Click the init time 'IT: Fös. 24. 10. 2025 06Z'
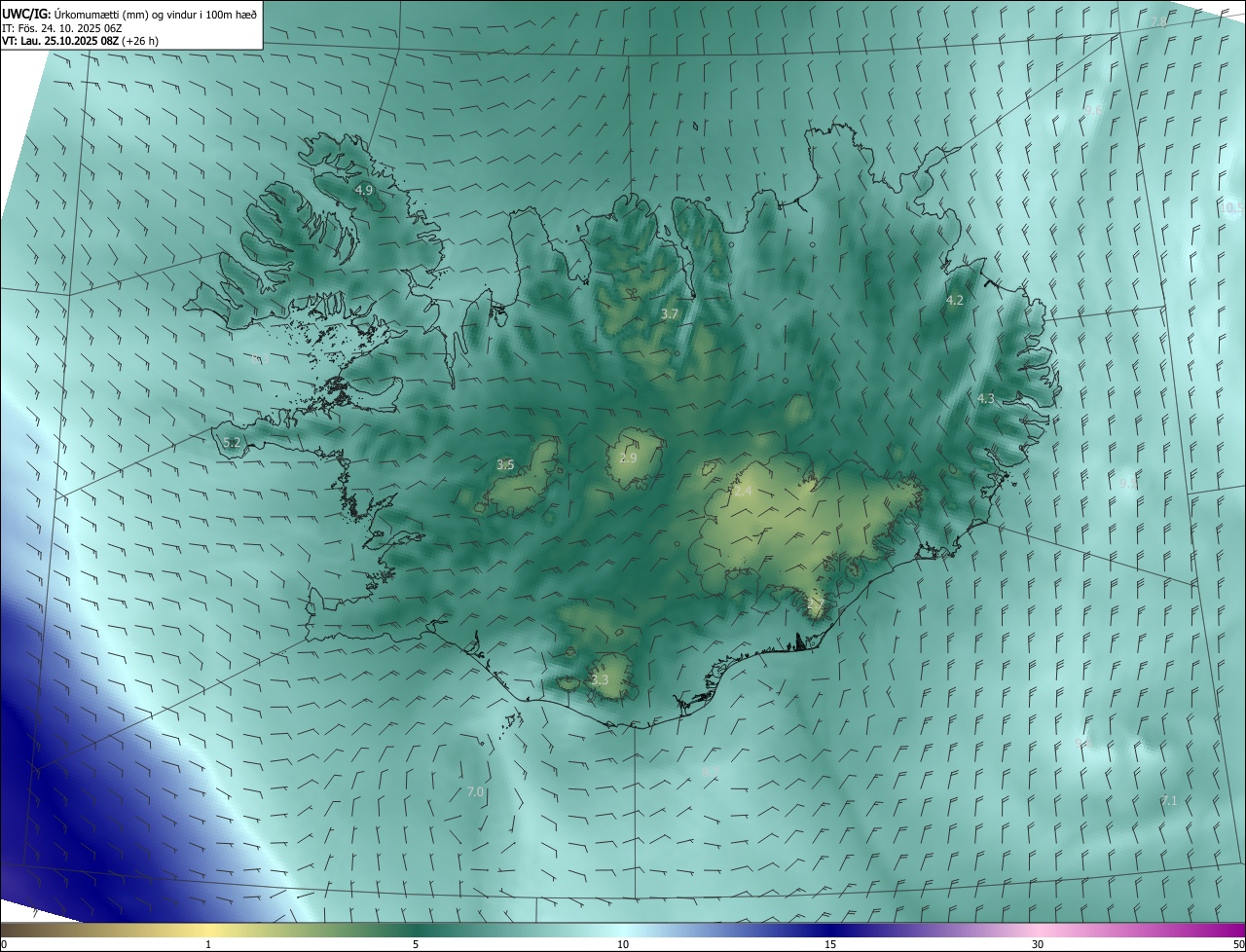Viewport: 1246px width, 952px height. point(62,27)
